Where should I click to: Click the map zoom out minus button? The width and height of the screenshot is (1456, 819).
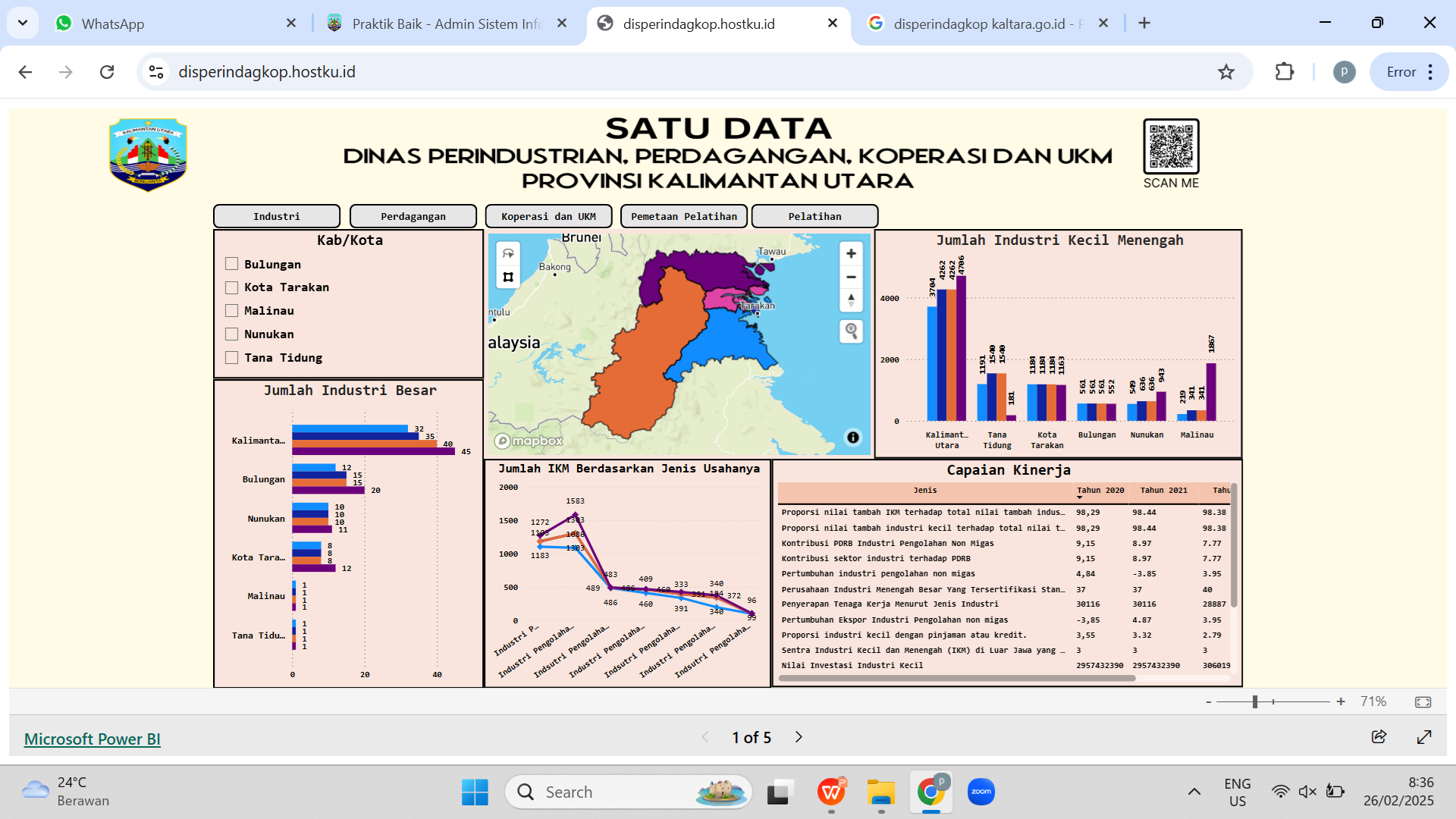click(x=851, y=277)
